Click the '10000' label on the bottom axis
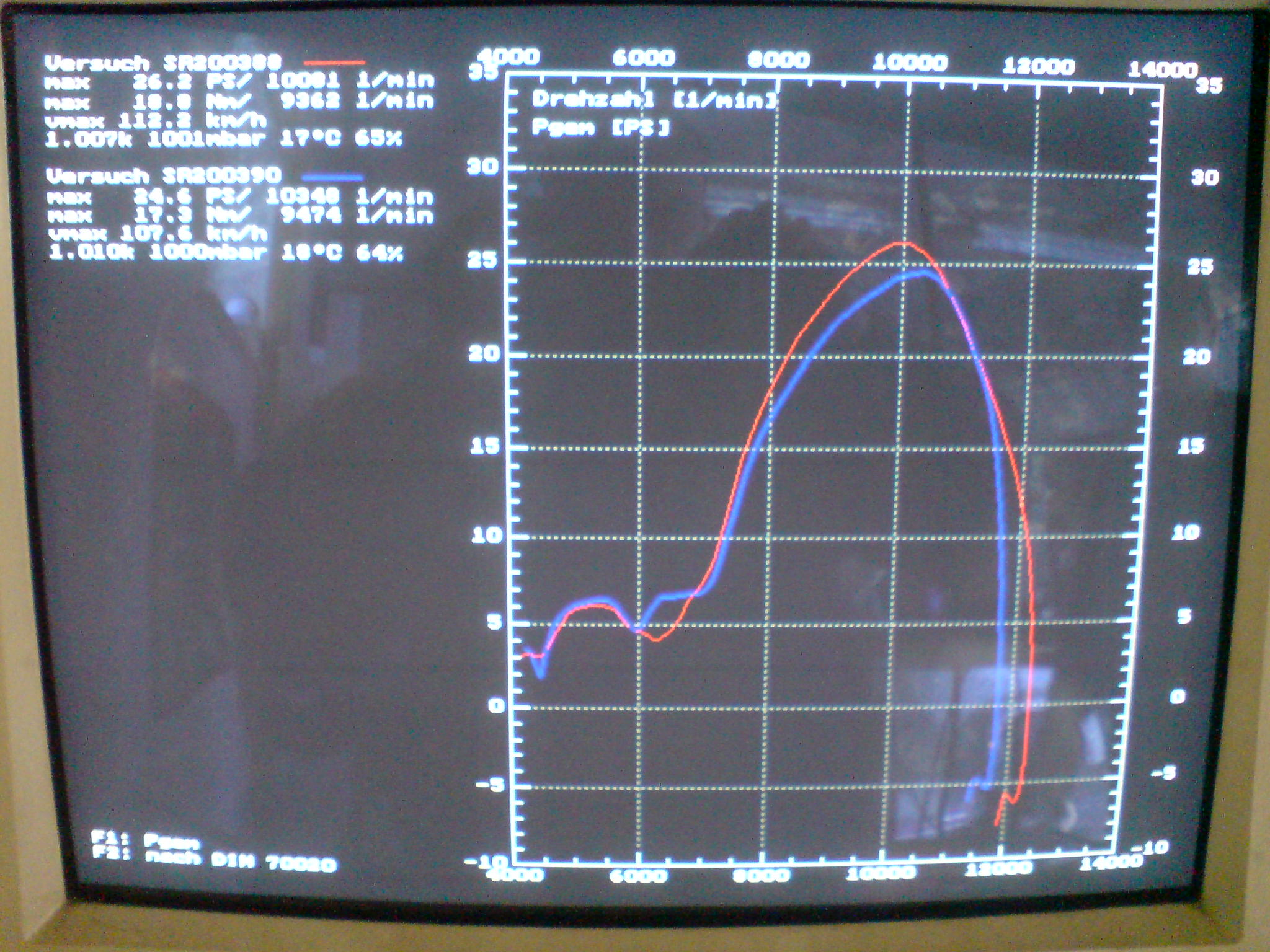1270x952 pixels. click(881, 873)
